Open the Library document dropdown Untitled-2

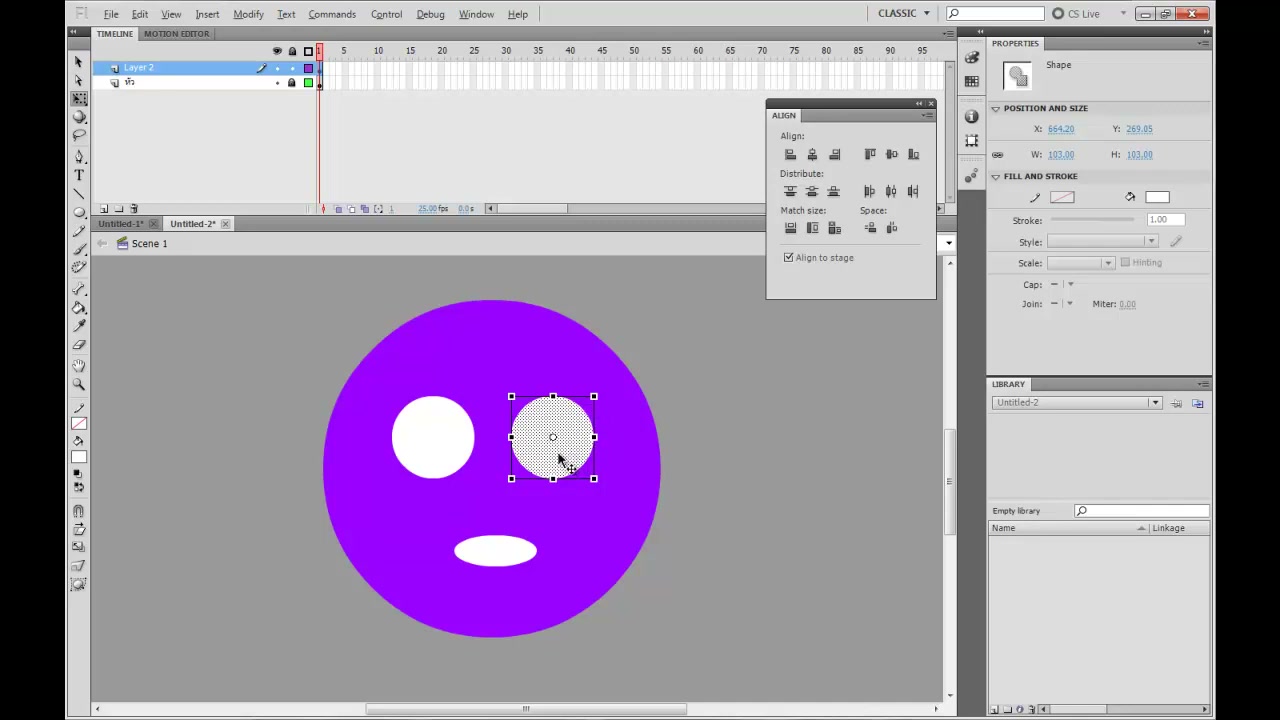click(x=1077, y=403)
